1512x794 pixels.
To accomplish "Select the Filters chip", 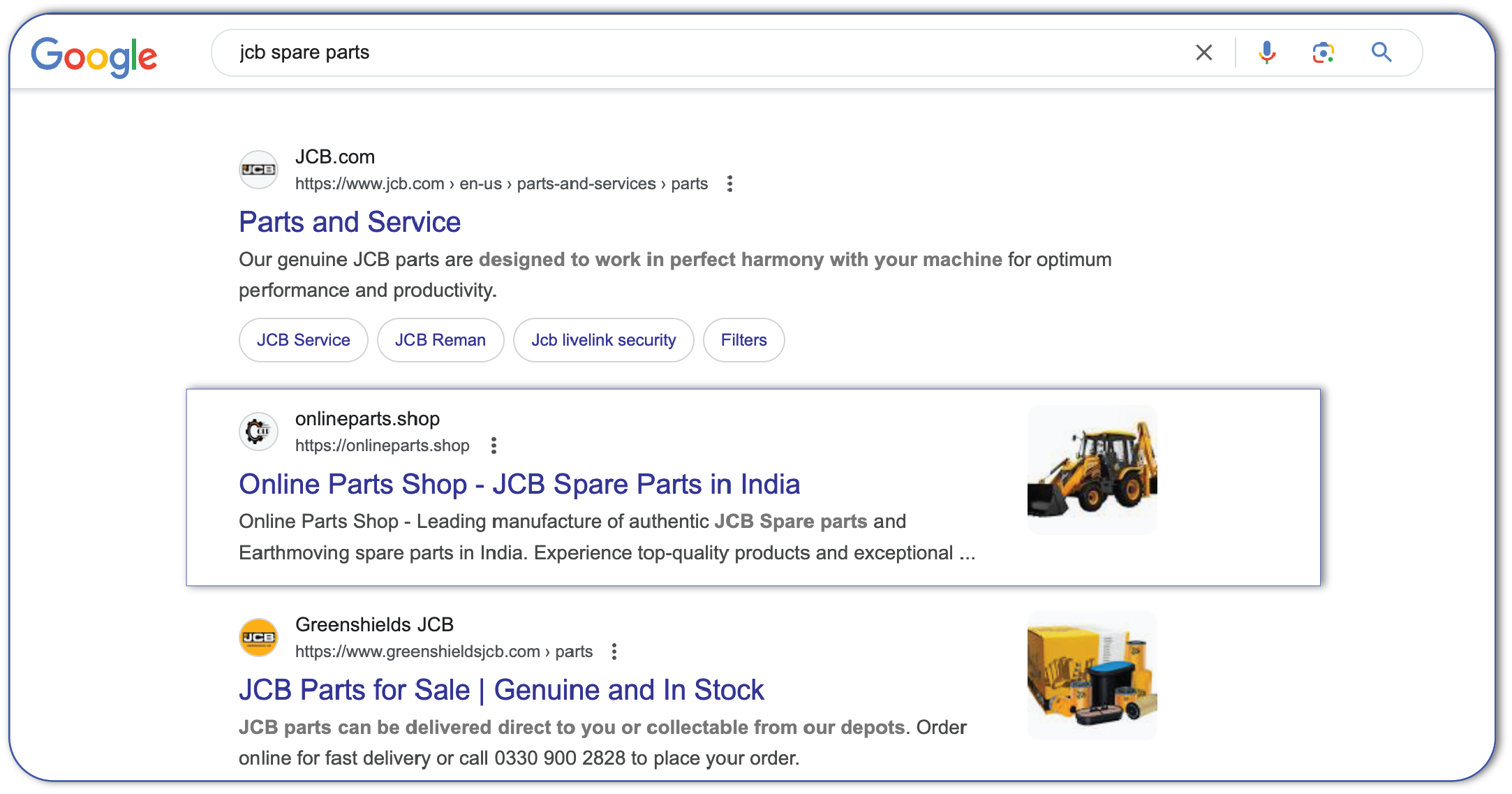I will 744,340.
